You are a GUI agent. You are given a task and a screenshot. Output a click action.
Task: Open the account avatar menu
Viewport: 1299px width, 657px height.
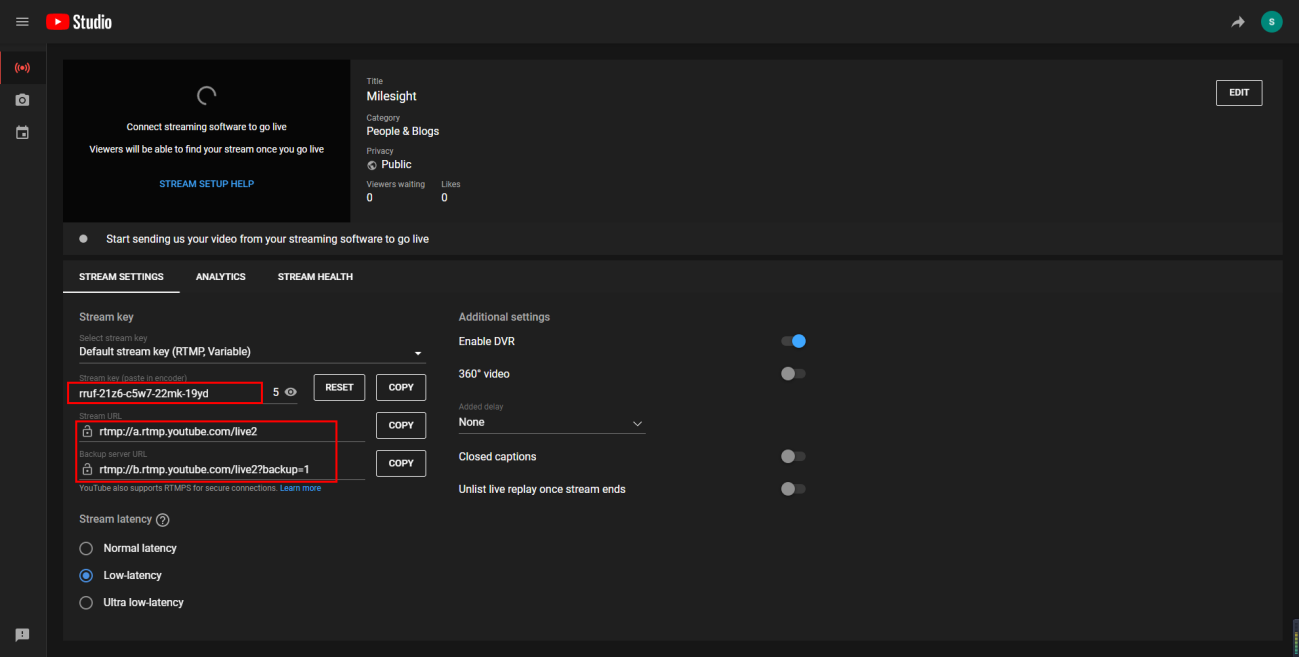click(x=1271, y=21)
